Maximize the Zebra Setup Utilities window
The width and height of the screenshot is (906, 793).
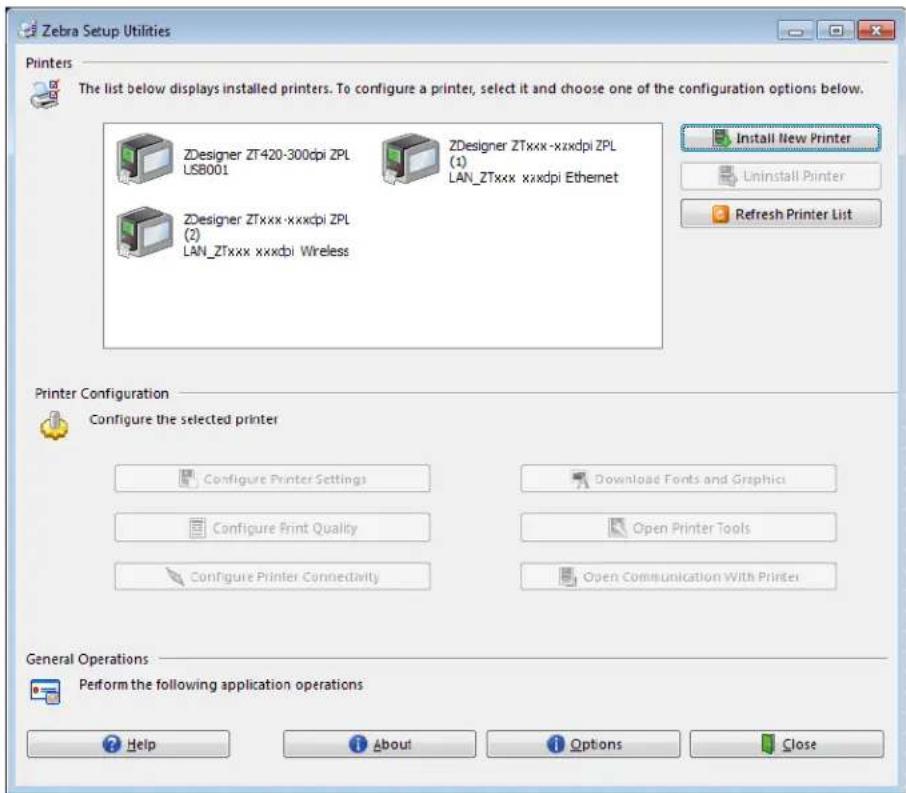[836, 31]
